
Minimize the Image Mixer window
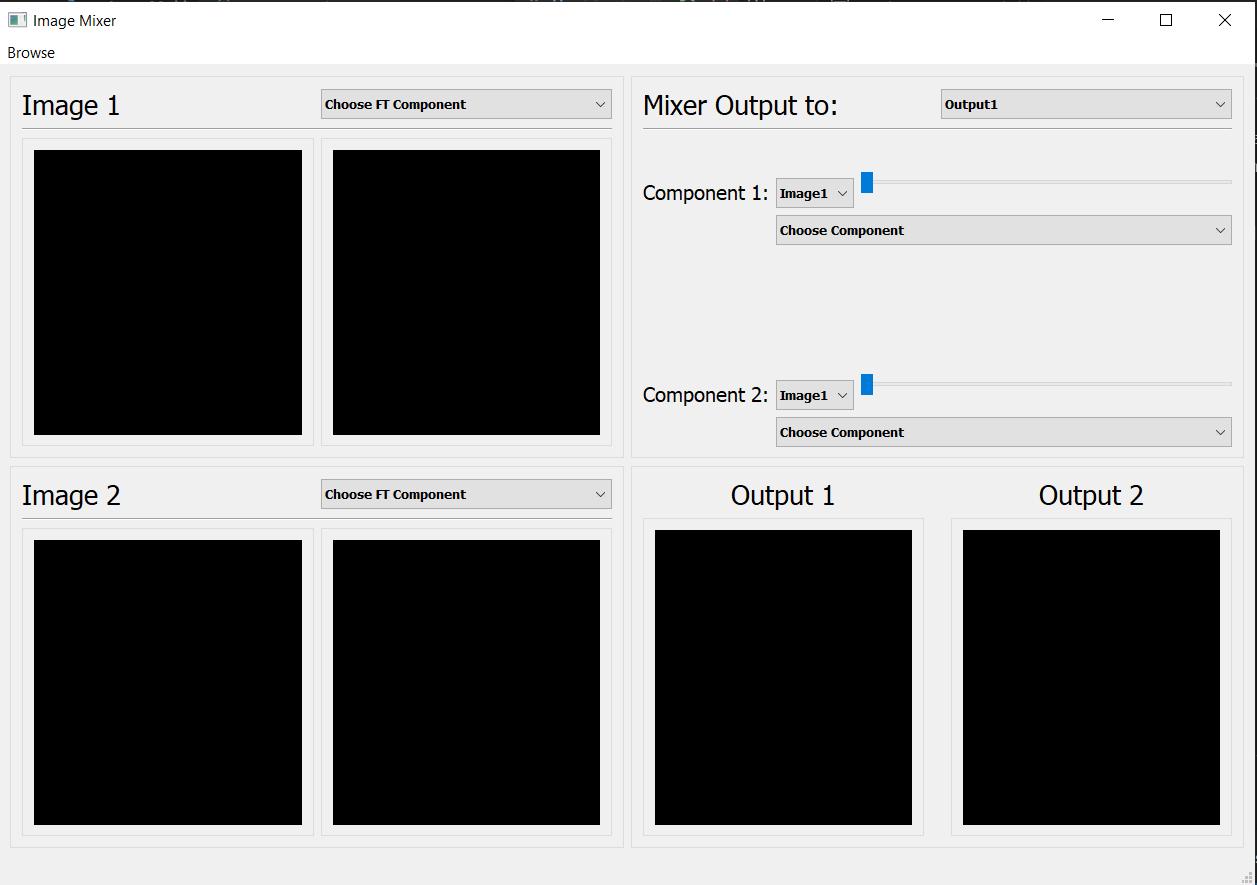[1107, 20]
